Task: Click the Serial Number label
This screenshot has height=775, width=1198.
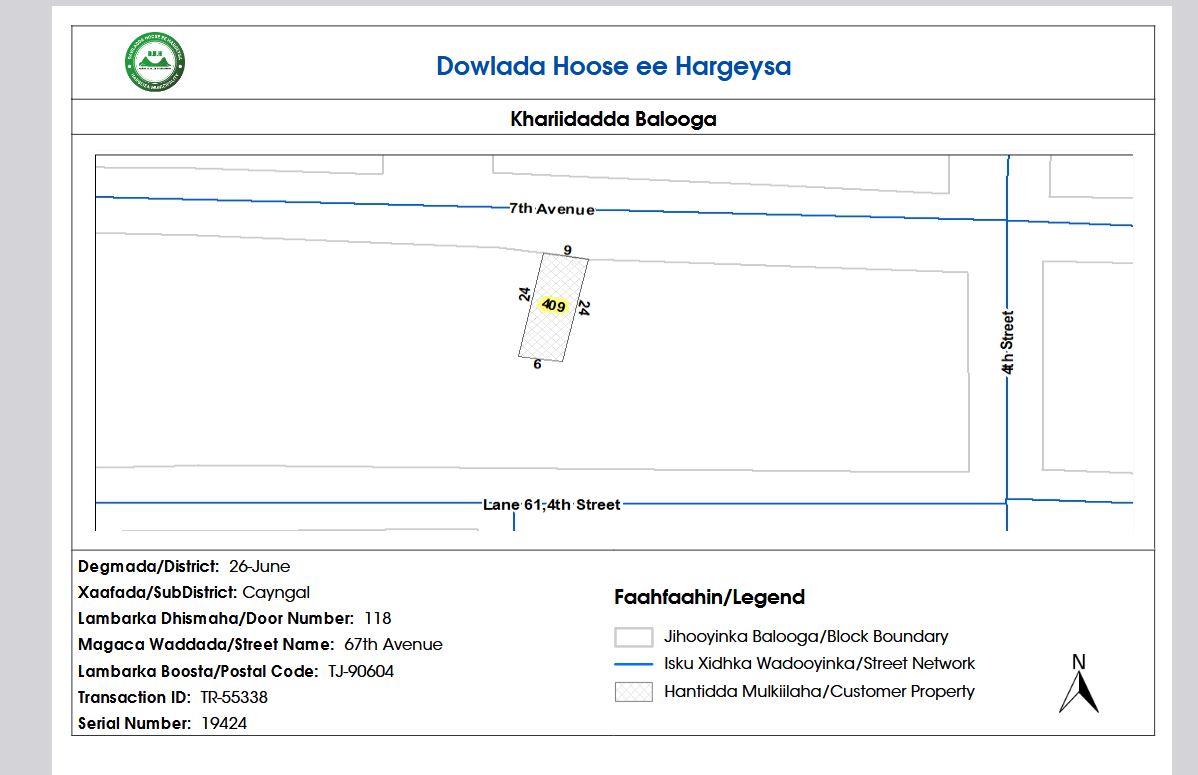Action: 134,723
